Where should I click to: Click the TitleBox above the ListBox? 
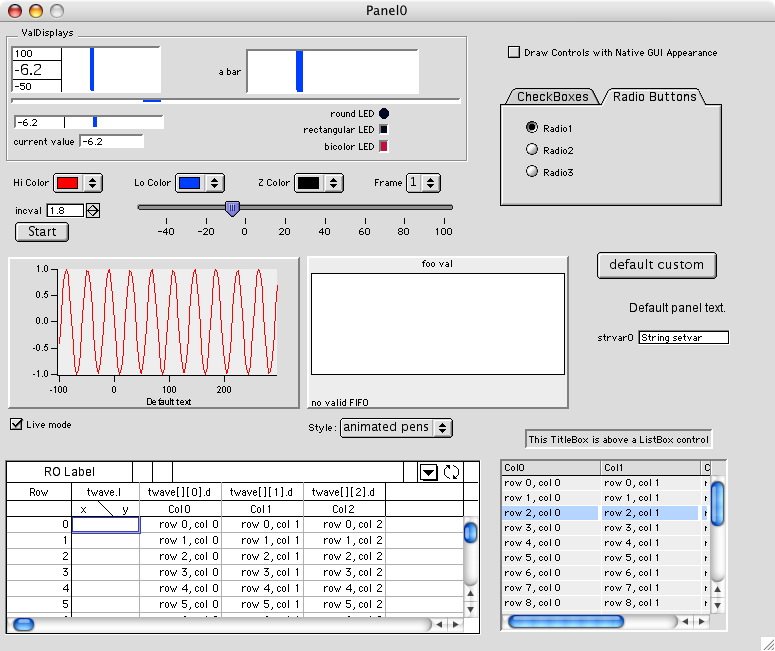[618, 439]
